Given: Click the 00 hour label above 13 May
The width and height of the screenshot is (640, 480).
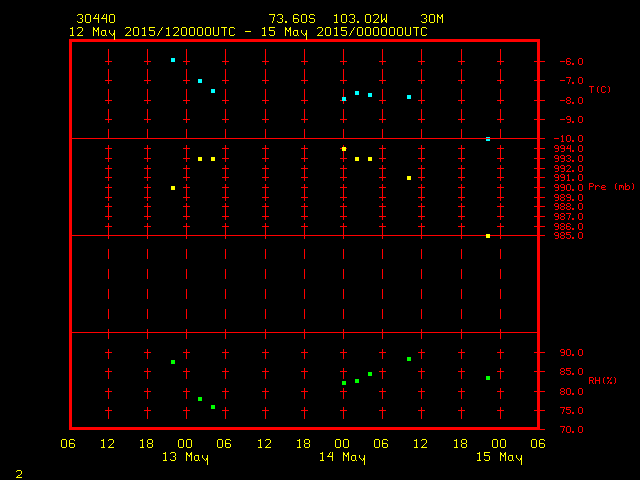Looking at the screenshot, I should (x=185, y=444).
